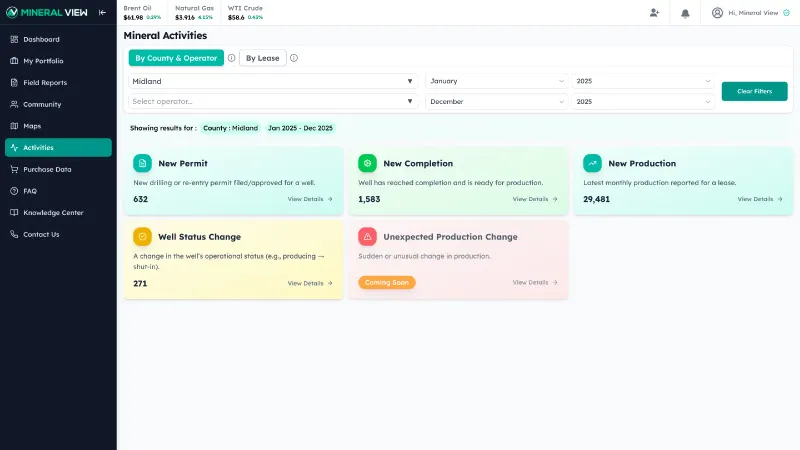Click the arrow beside New Permit View Details
Viewport: 800px width, 450px height.
[330, 199]
